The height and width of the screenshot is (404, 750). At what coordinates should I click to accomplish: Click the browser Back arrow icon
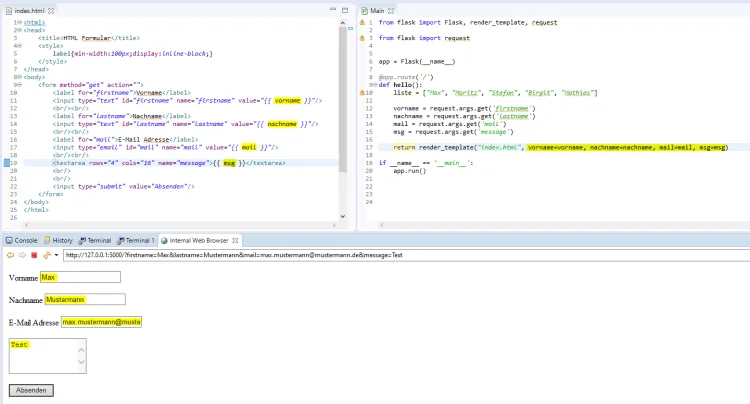(9, 255)
